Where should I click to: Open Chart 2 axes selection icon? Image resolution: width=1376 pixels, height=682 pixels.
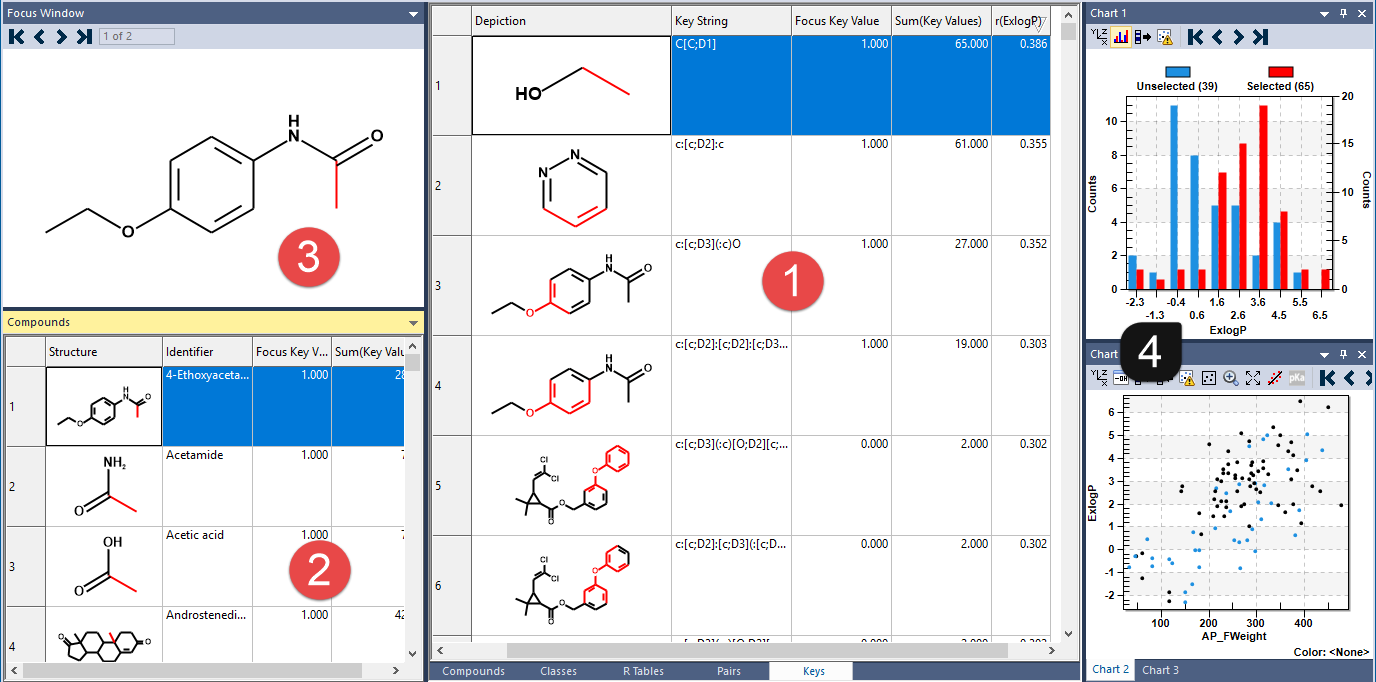1099,378
